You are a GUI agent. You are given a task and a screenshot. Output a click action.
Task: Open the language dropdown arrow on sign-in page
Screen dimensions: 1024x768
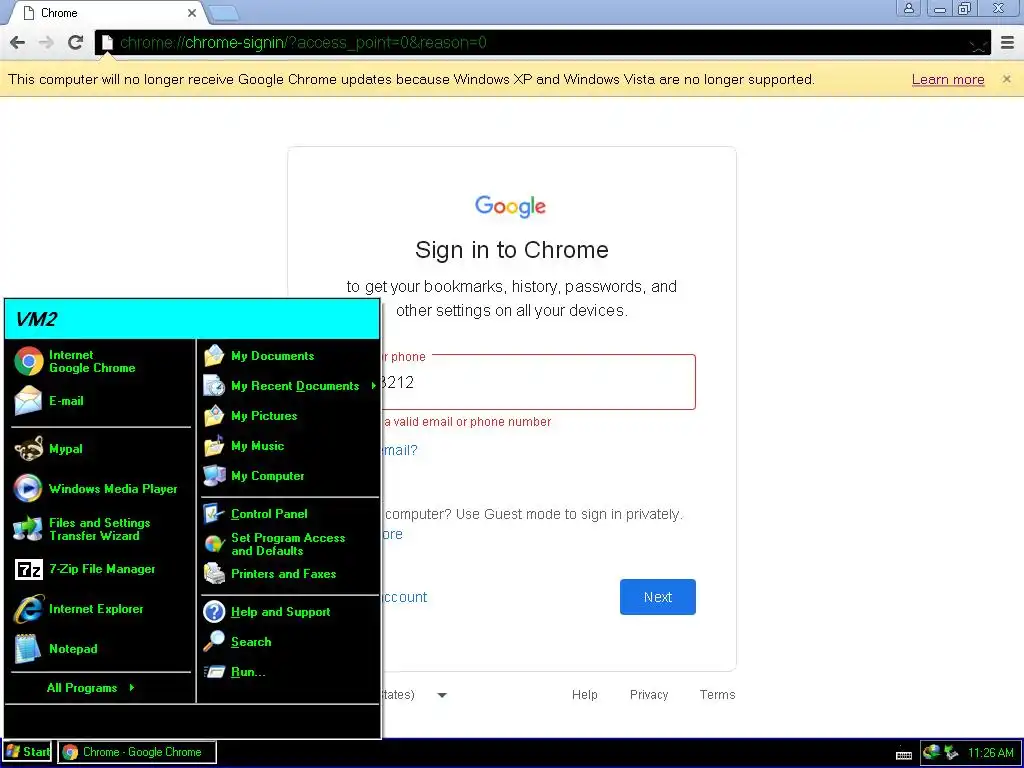(x=442, y=695)
